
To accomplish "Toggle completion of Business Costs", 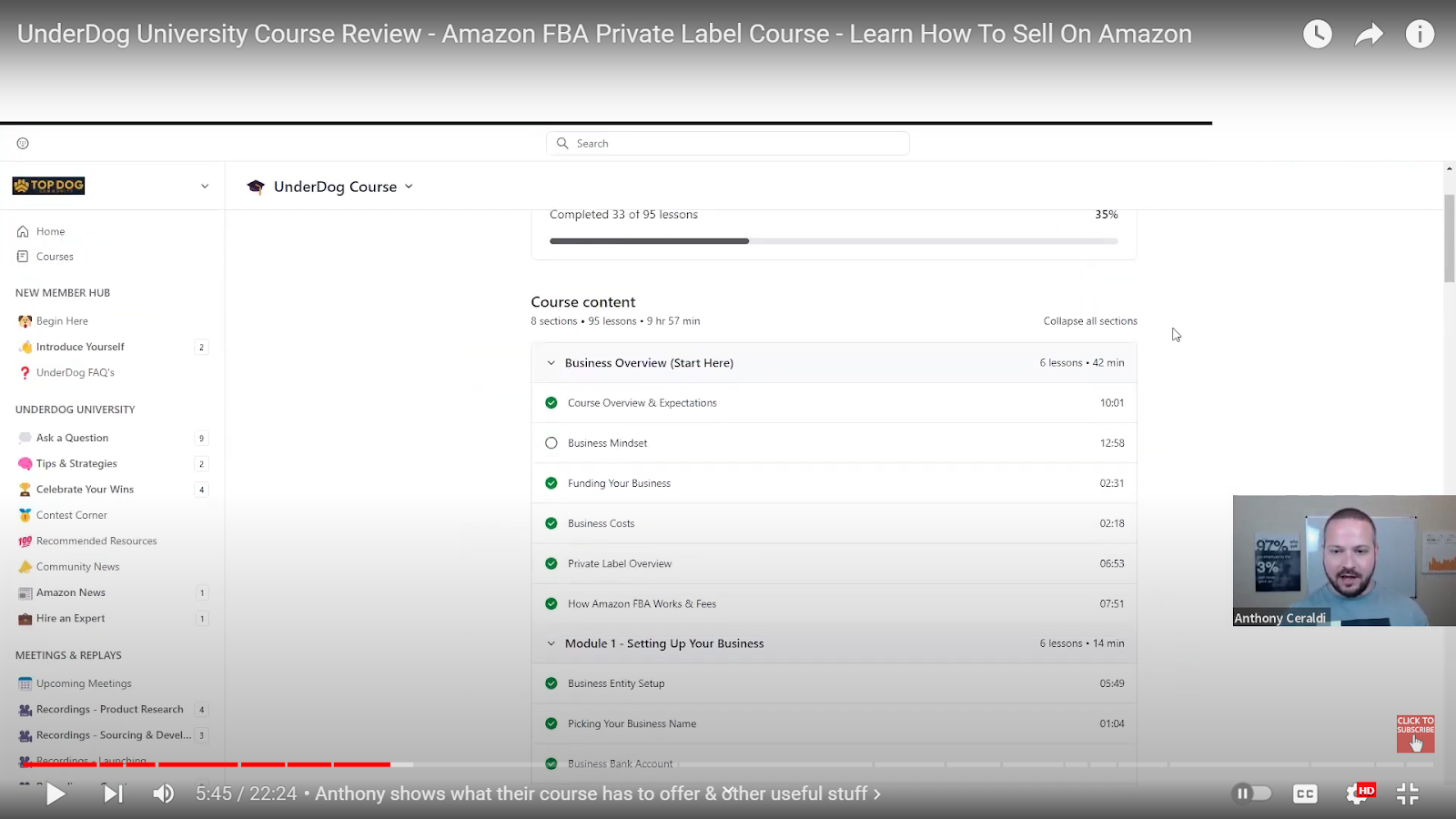I will tap(551, 523).
